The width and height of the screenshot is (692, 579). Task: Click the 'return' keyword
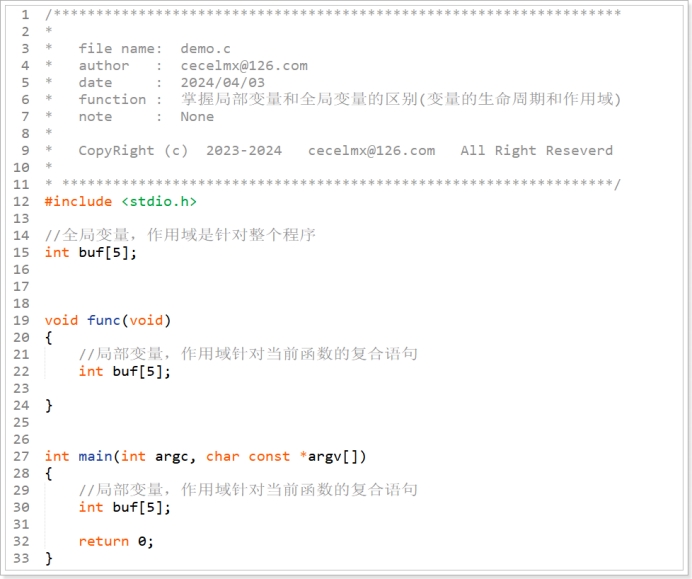(104, 541)
